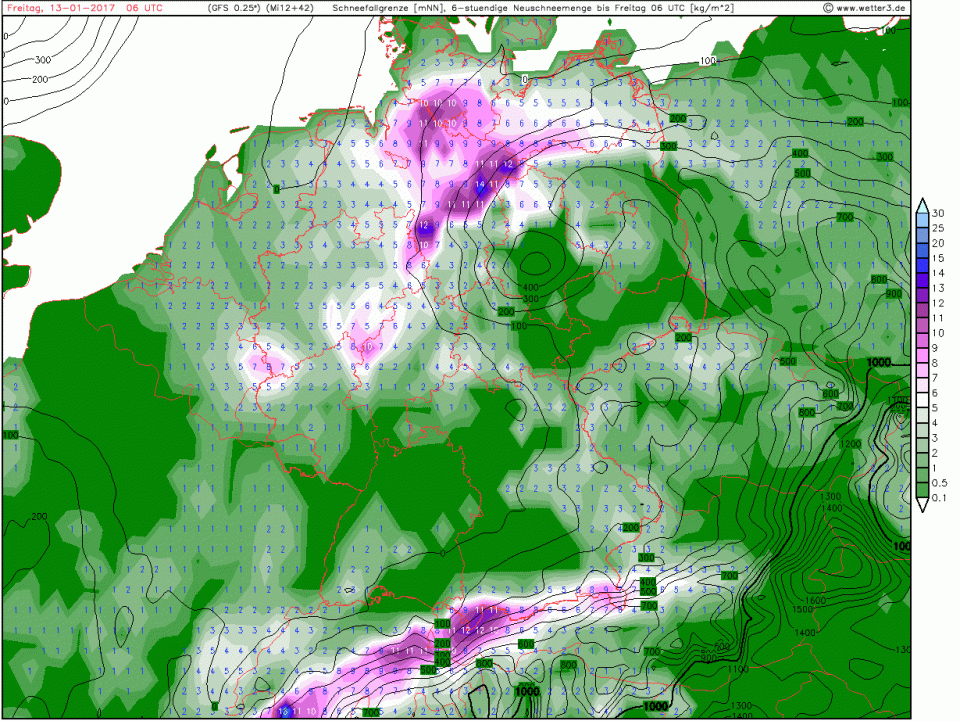960x721 pixels.
Task: Click the bottom arrow of the color legend
Action: 920,505
